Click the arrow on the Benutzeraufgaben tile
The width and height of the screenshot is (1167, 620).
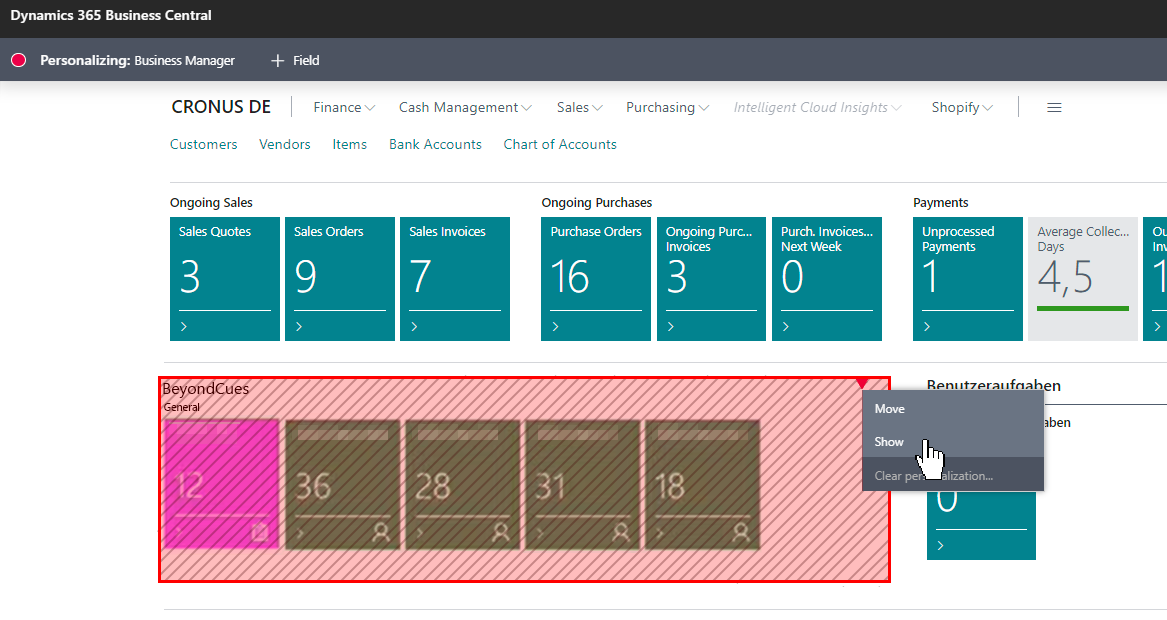[x=941, y=546]
